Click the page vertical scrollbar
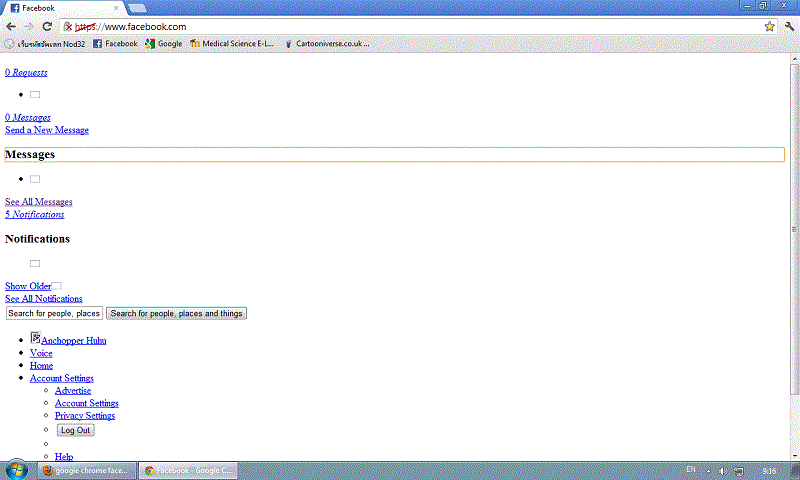This screenshot has width=800, height=480. coord(795,230)
